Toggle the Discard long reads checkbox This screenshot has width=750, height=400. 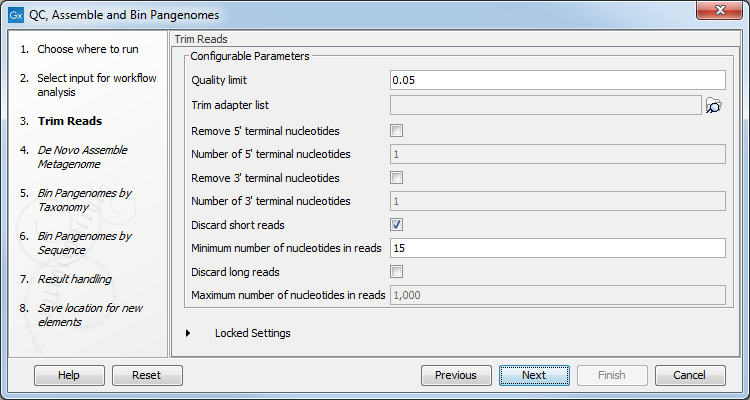(x=397, y=272)
